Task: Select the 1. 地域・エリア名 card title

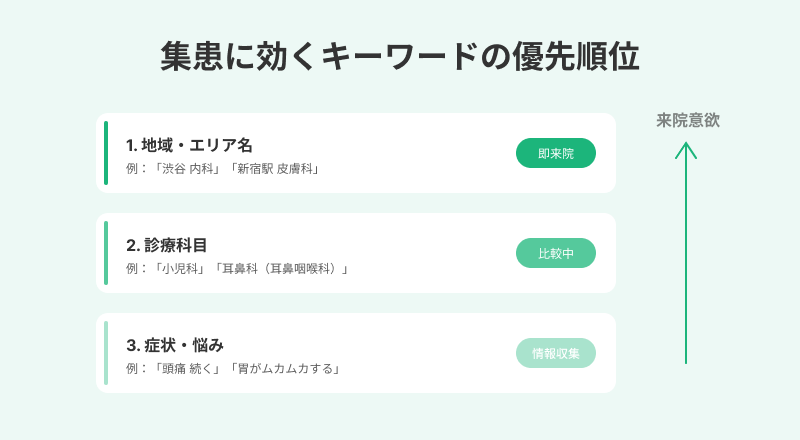Action: [189, 145]
